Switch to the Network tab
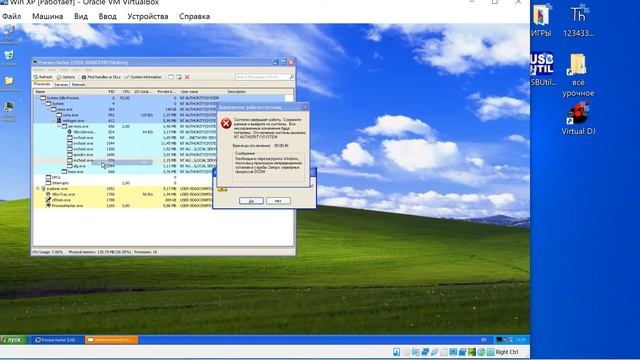Image resolution: width=640 pixels, height=360 pixels. 78,84
